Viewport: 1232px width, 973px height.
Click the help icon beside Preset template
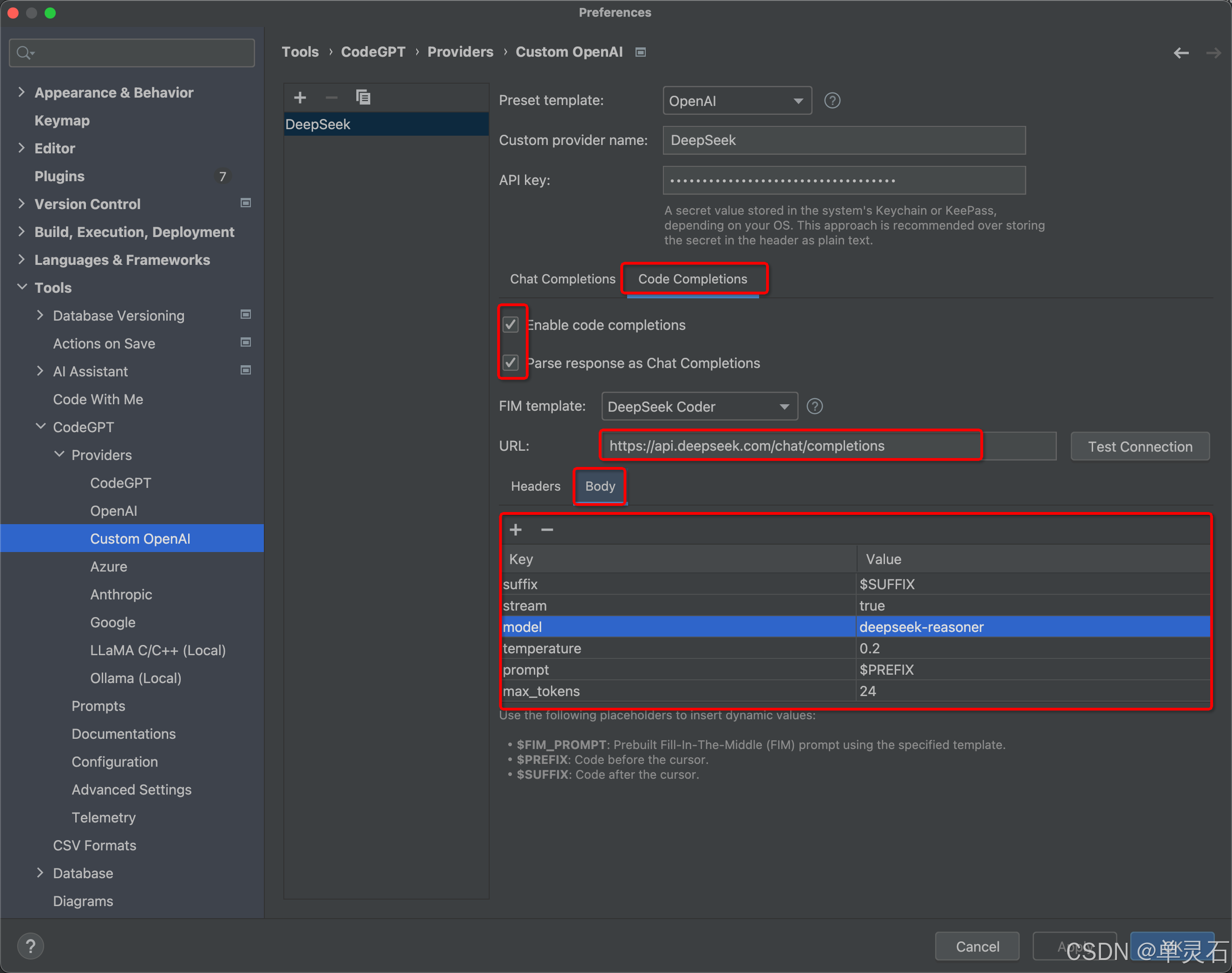832,101
